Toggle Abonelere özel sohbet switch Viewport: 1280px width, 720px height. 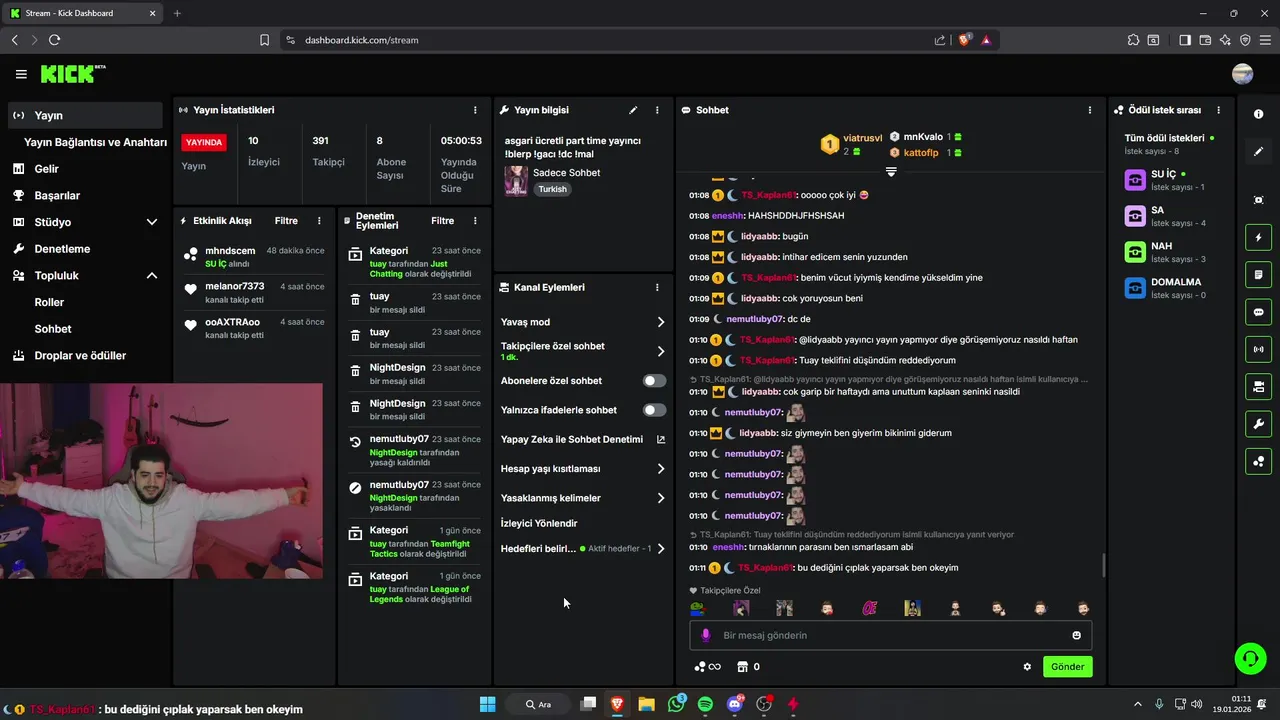pos(654,381)
